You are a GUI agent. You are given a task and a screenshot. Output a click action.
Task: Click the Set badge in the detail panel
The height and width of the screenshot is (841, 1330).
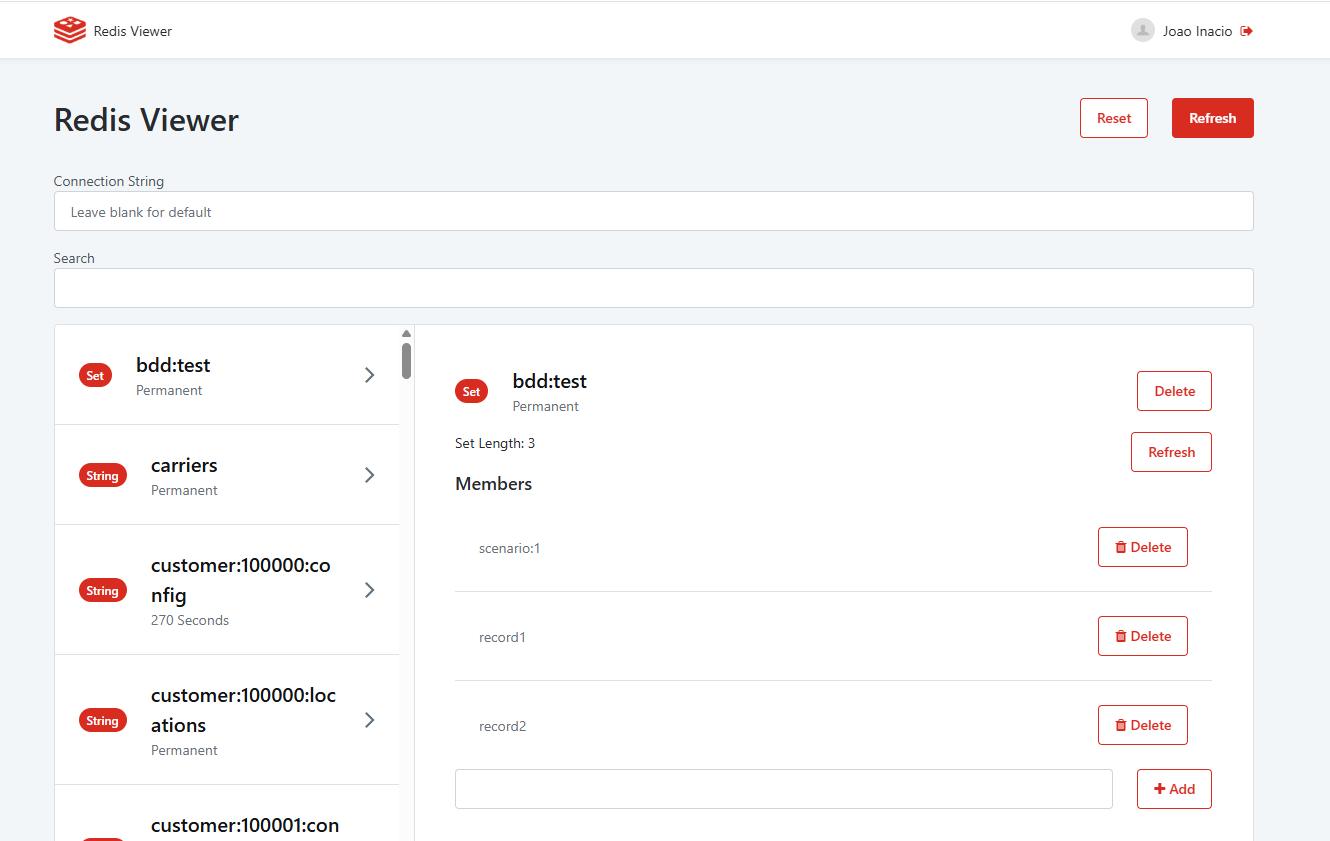[x=471, y=392]
